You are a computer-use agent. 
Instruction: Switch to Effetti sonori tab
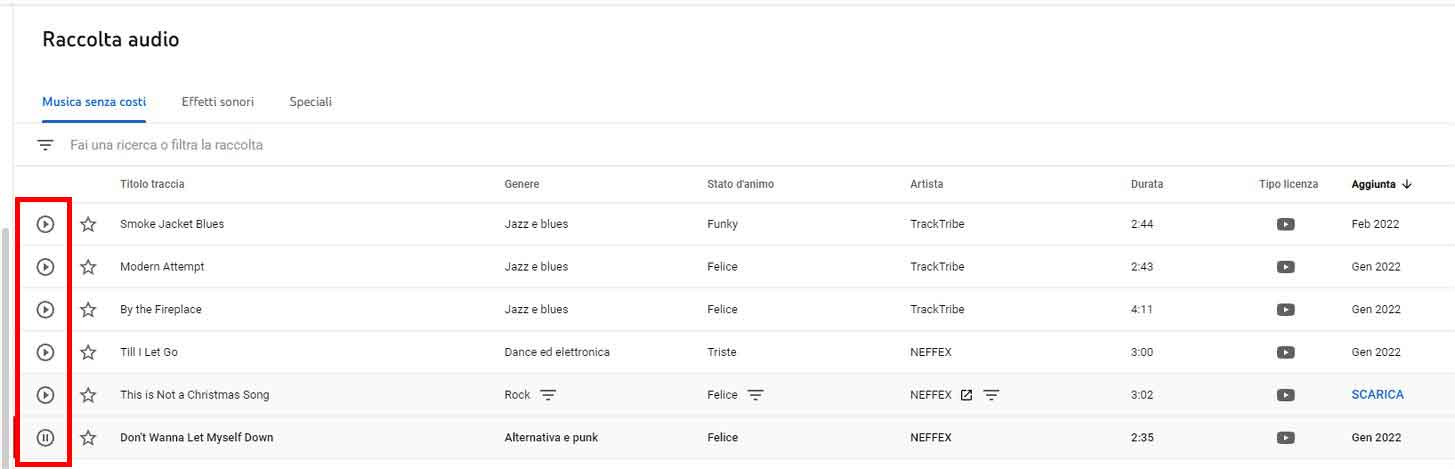(217, 102)
